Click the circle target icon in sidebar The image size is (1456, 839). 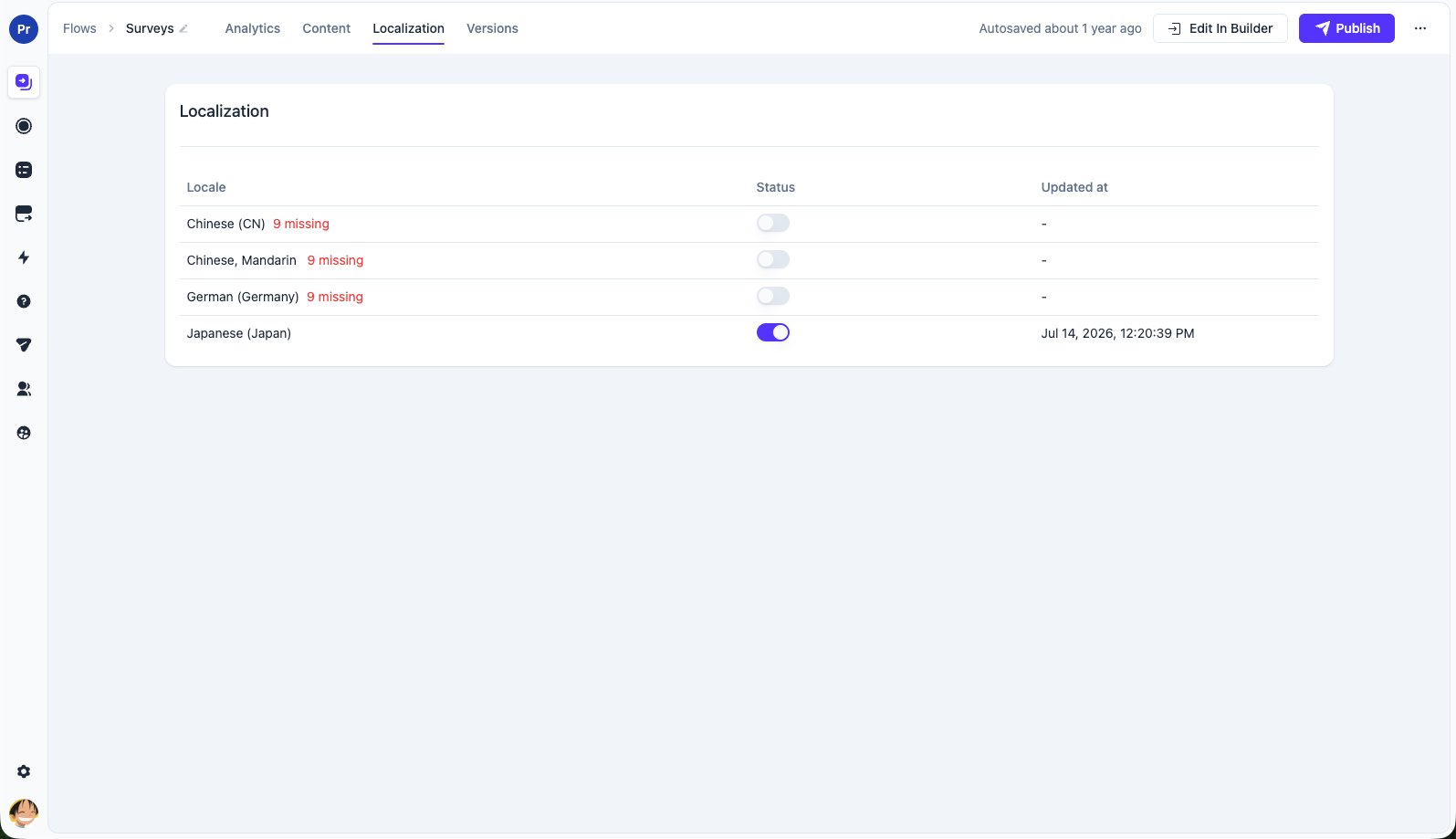click(24, 126)
